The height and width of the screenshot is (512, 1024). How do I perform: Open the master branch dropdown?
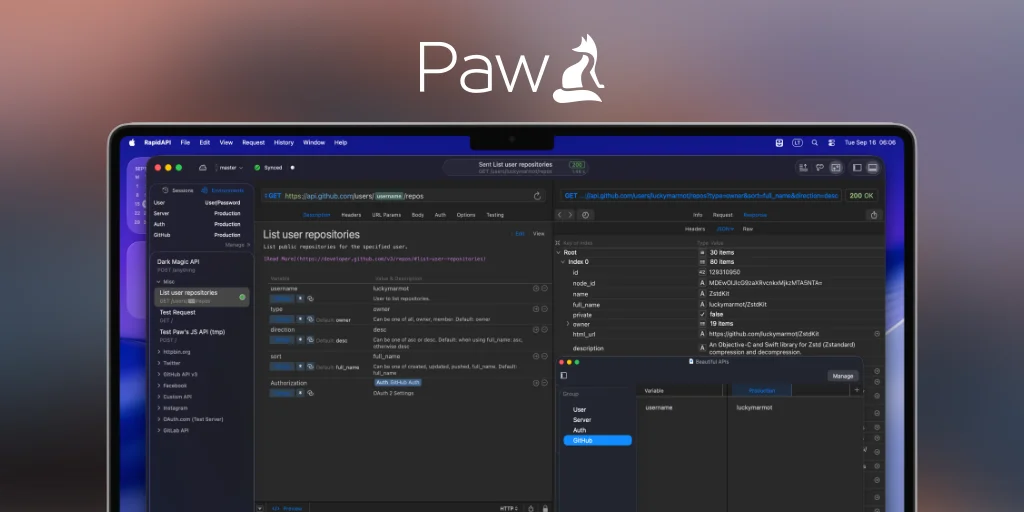[230, 168]
